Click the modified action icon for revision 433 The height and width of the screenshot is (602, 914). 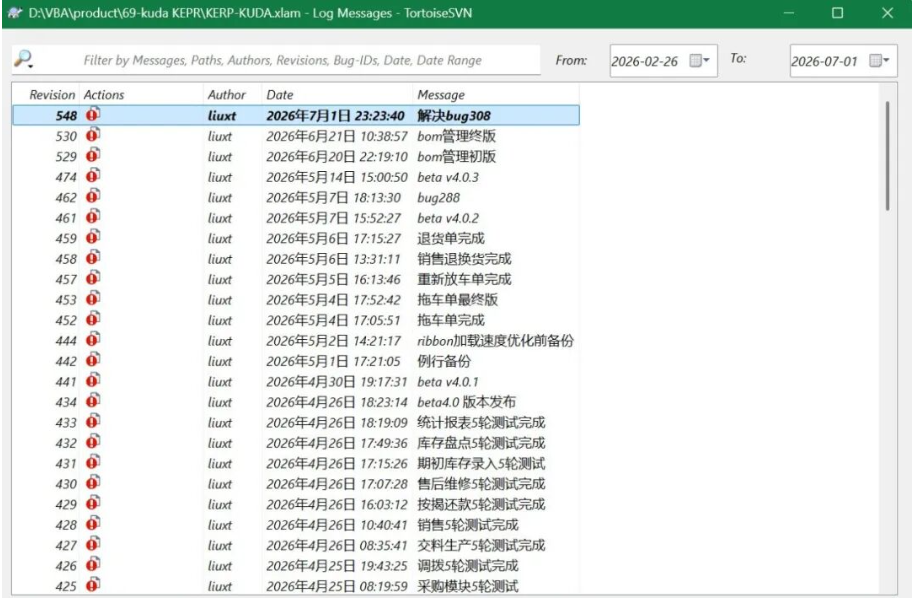coord(93,421)
